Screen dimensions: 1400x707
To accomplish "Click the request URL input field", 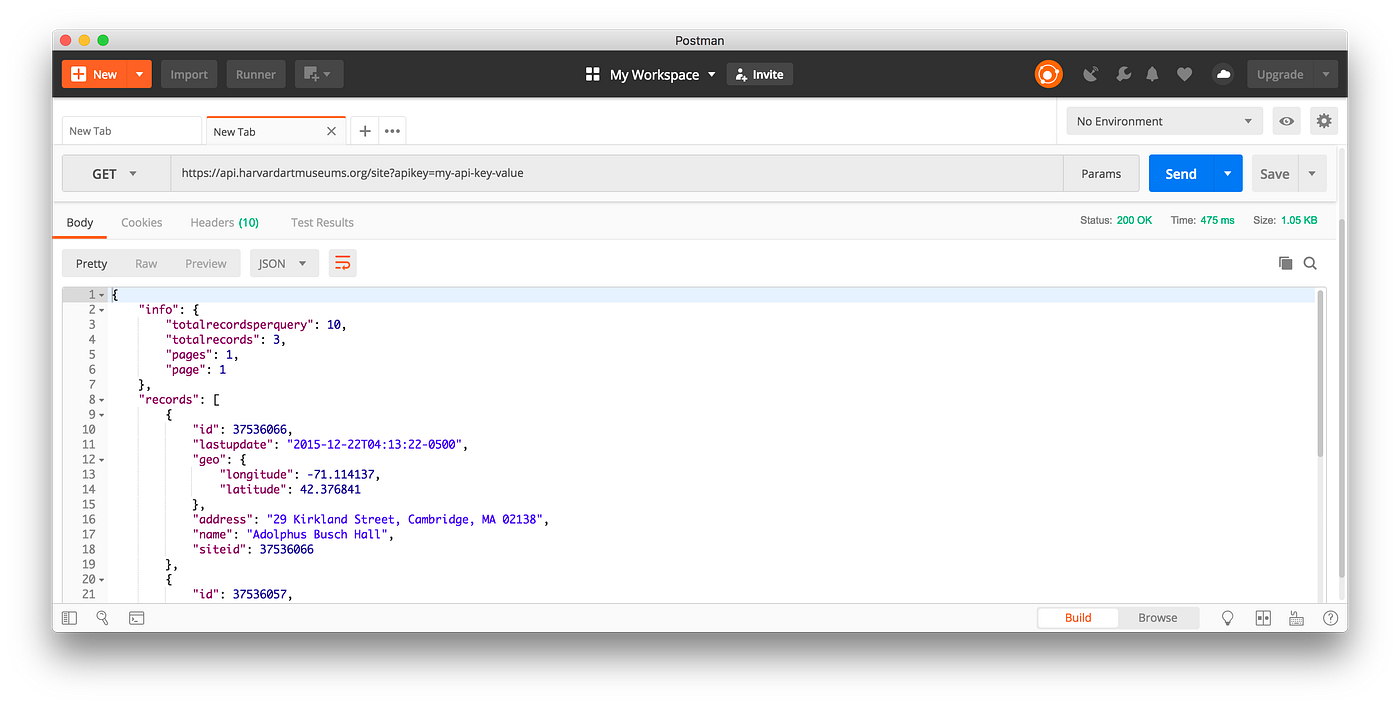I will tap(600, 172).
